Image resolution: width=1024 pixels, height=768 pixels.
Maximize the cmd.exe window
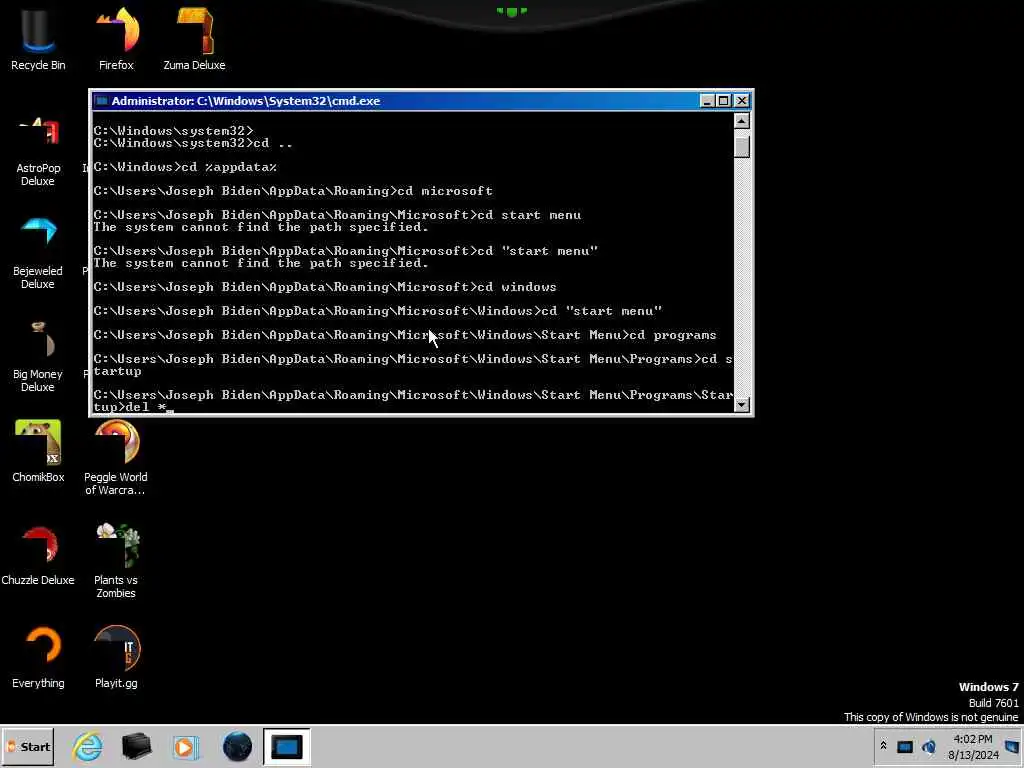click(x=724, y=101)
